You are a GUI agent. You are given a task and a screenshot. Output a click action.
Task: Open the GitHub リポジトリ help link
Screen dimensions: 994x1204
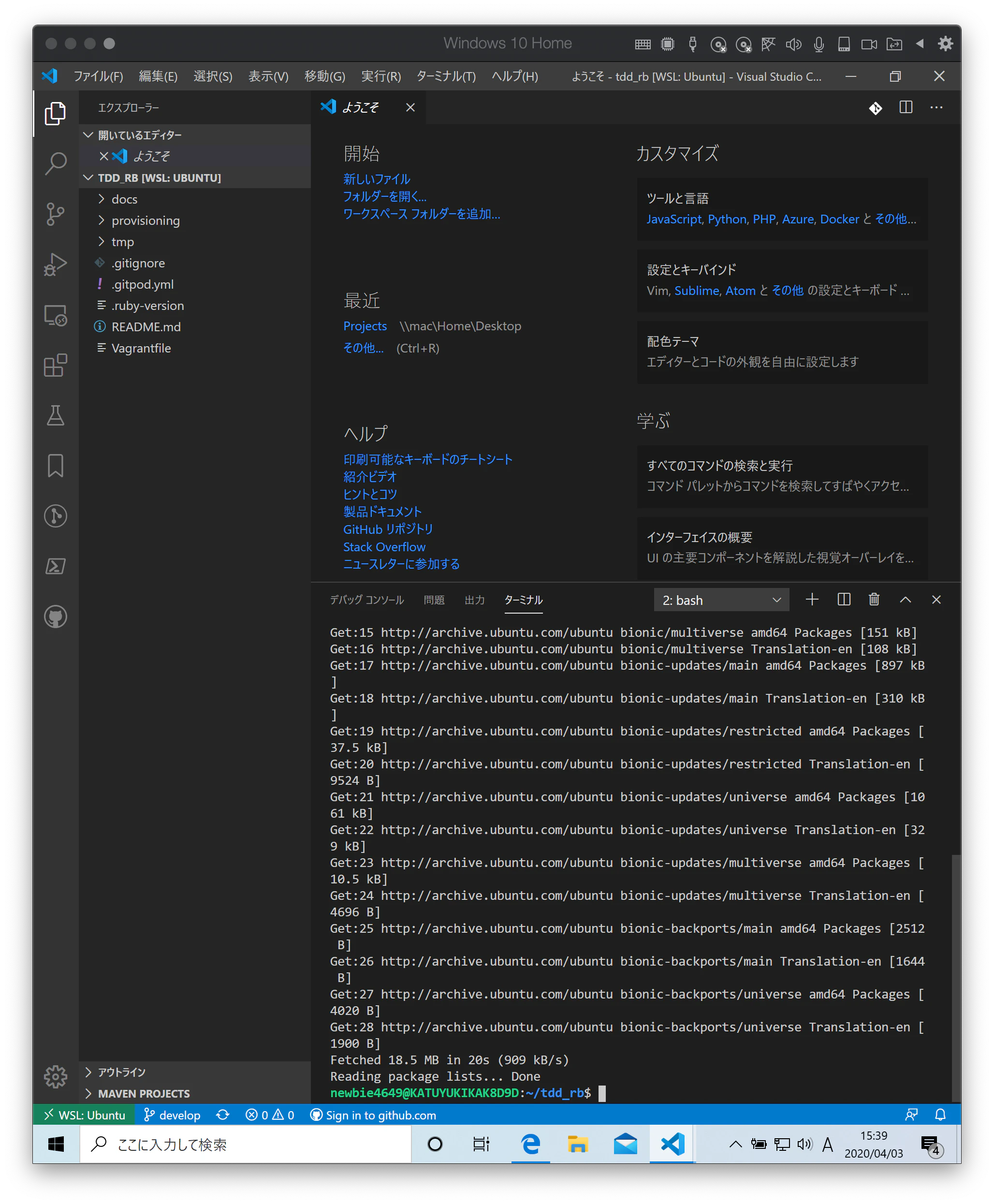(x=388, y=529)
